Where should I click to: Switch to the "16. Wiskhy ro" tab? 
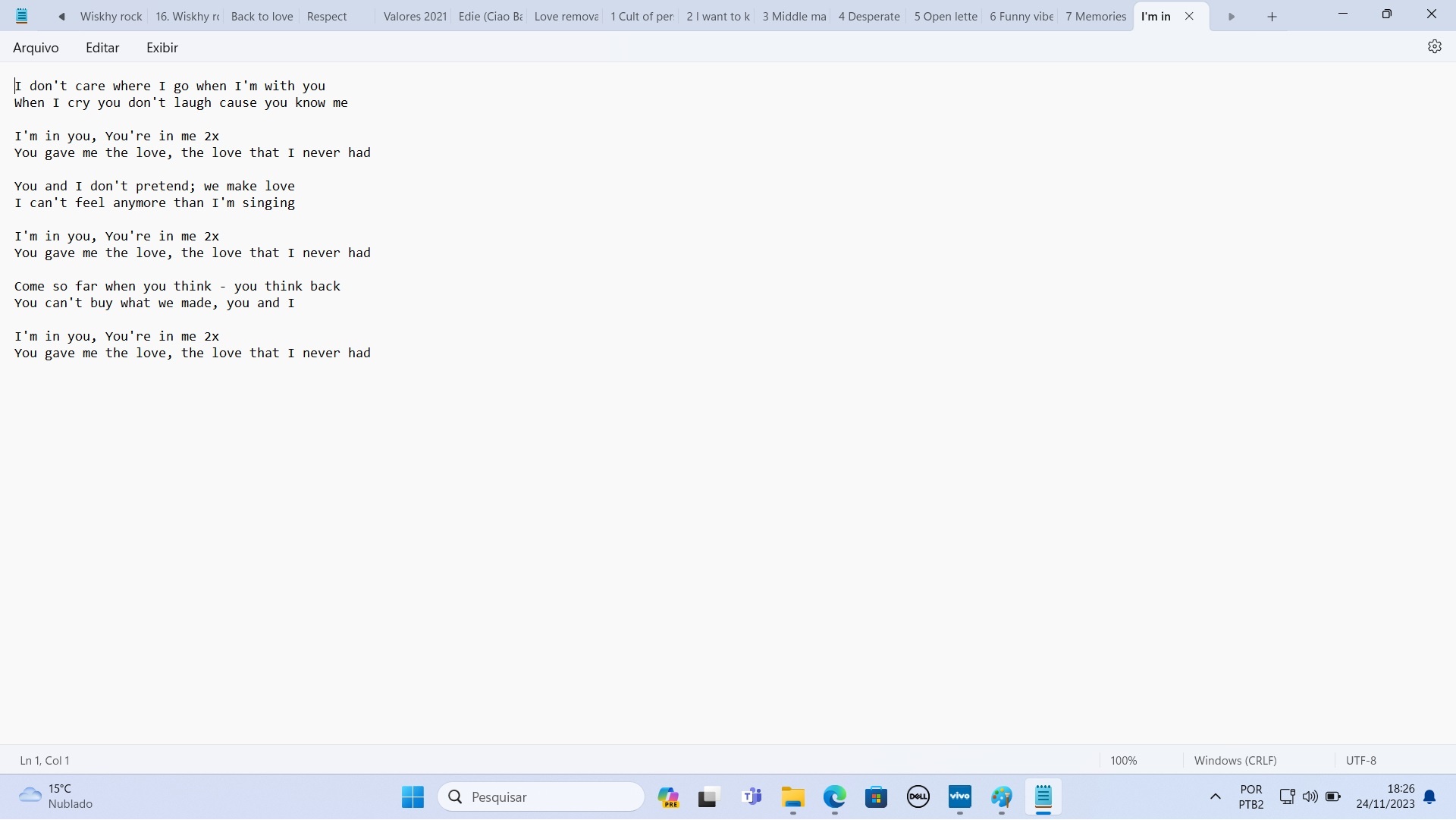[x=187, y=17]
